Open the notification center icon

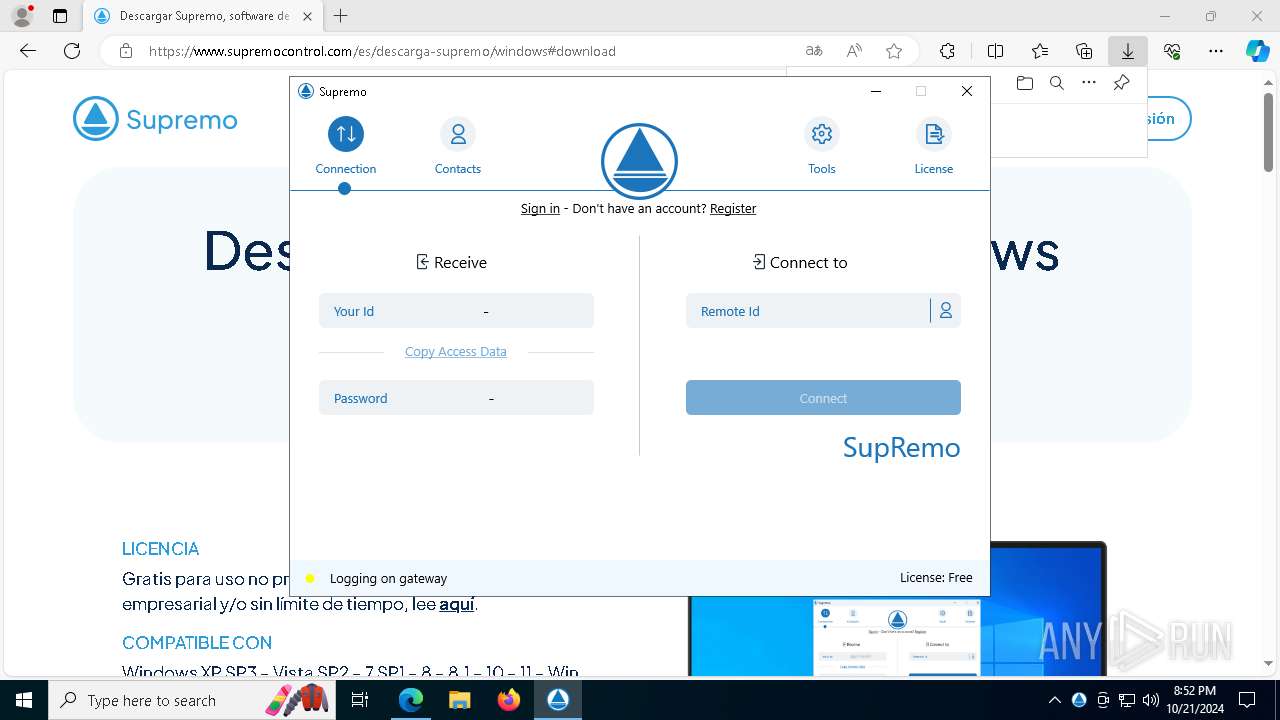[1247, 700]
